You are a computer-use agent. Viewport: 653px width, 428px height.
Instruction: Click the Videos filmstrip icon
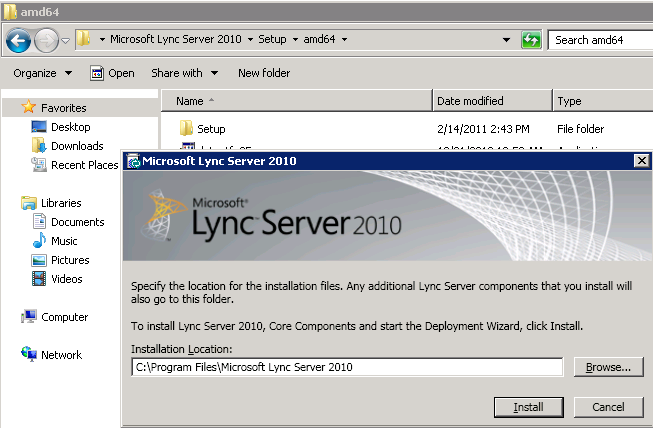tap(39, 279)
